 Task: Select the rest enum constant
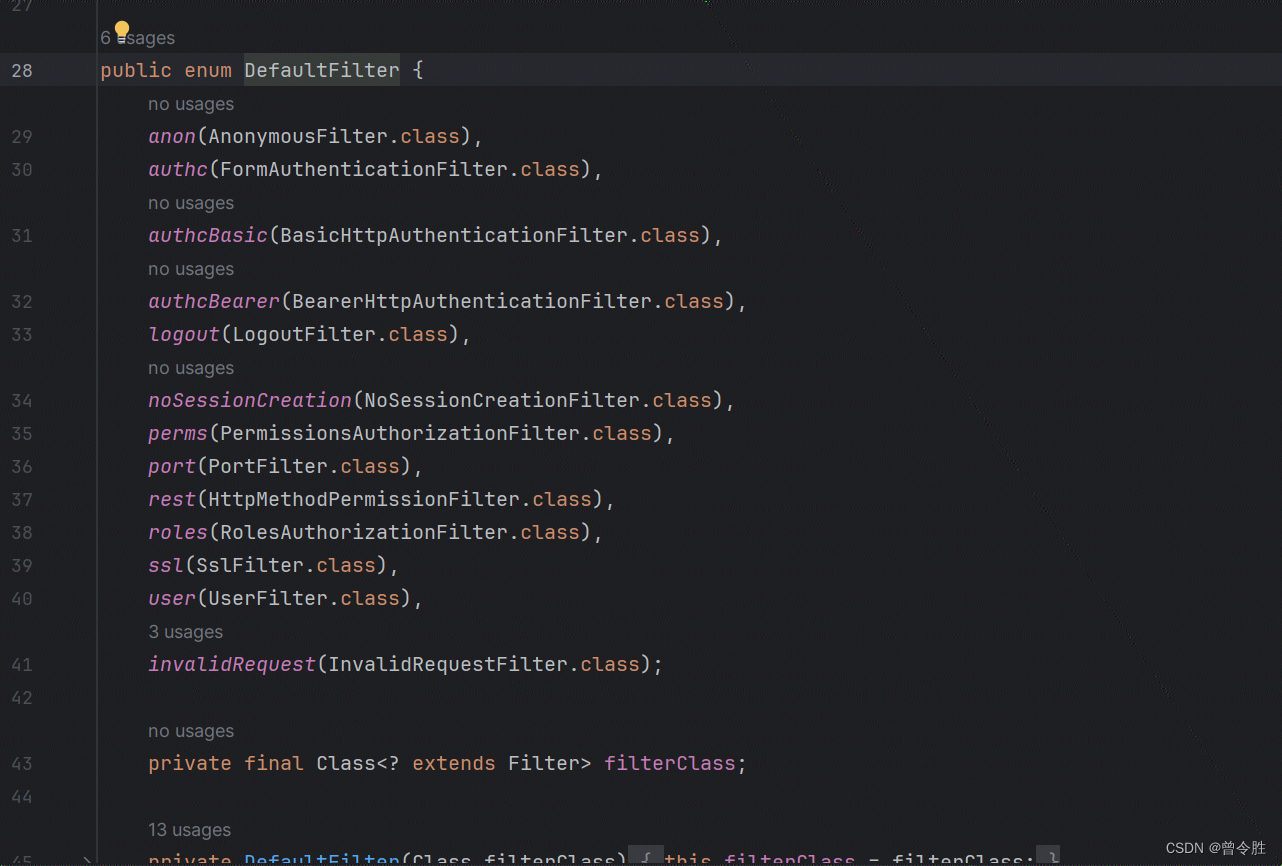click(172, 499)
